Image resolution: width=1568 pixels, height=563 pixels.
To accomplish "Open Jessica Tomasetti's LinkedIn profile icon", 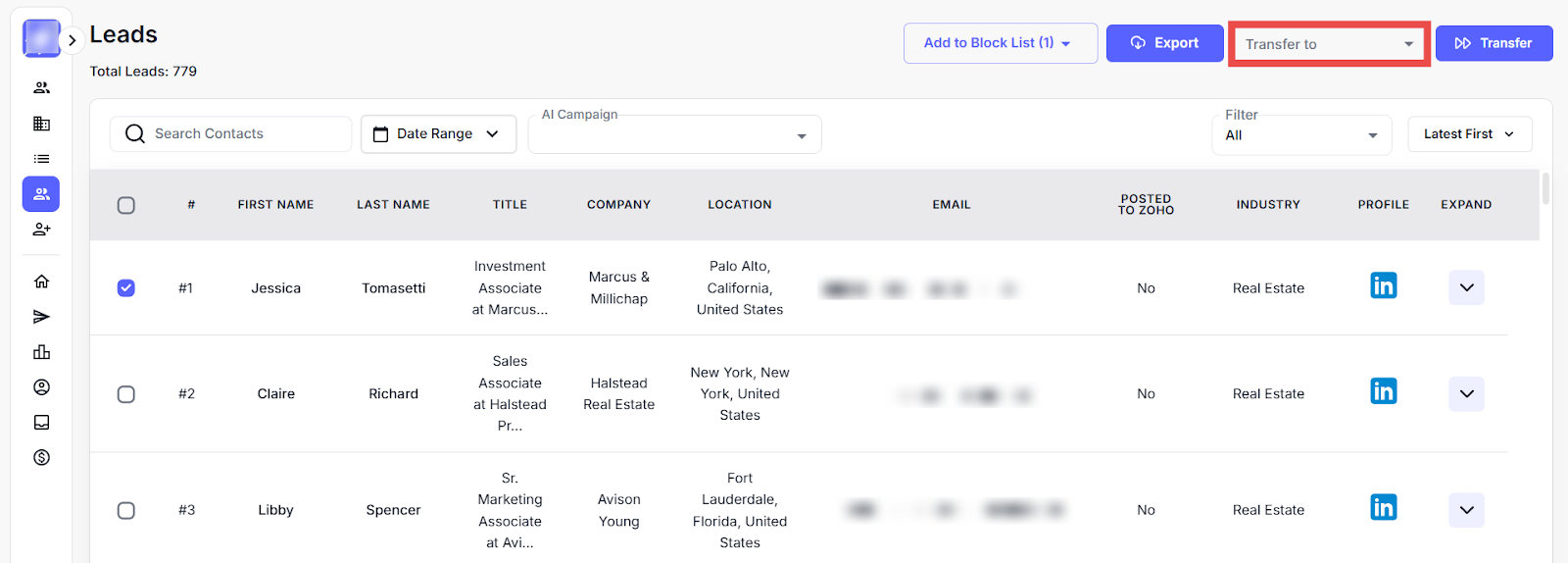I will (1383, 286).
